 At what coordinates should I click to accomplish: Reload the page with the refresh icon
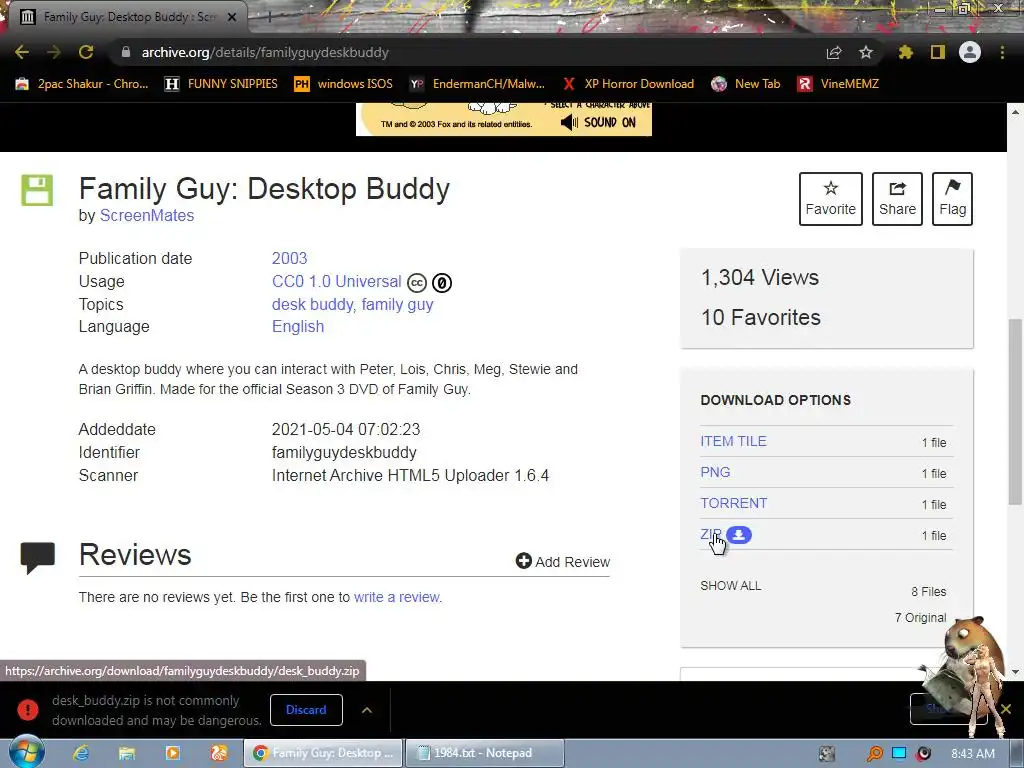coord(86,52)
